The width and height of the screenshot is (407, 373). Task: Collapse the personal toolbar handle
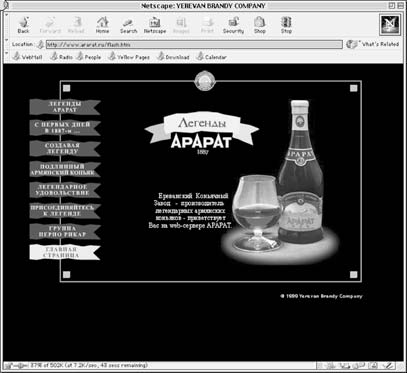[x=7, y=53]
